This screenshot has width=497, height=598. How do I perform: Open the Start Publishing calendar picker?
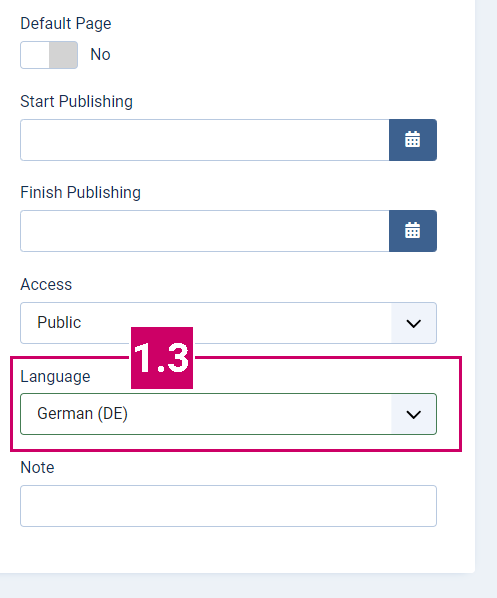pyautogui.click(x=413, y=140)
